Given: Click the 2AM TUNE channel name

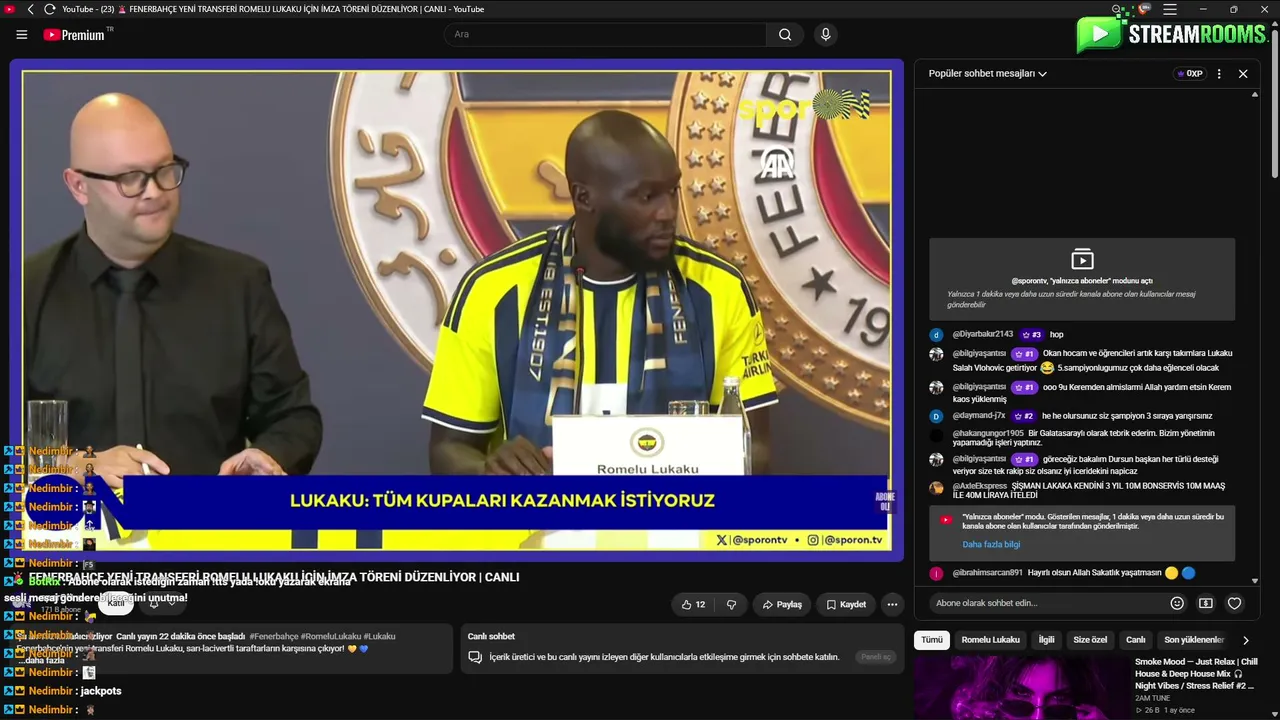Looking at the screenshot, I should coord(1152,698).
